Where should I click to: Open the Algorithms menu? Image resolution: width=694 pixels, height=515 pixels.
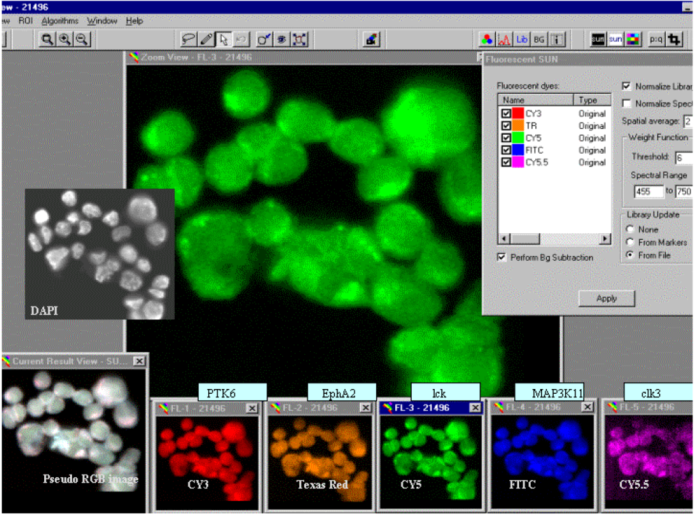(60, 21)
